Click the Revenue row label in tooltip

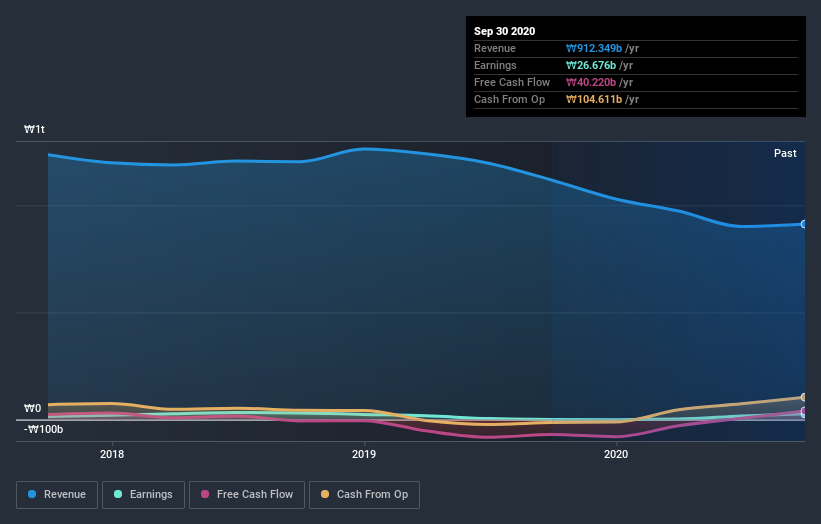pos(495,48)
